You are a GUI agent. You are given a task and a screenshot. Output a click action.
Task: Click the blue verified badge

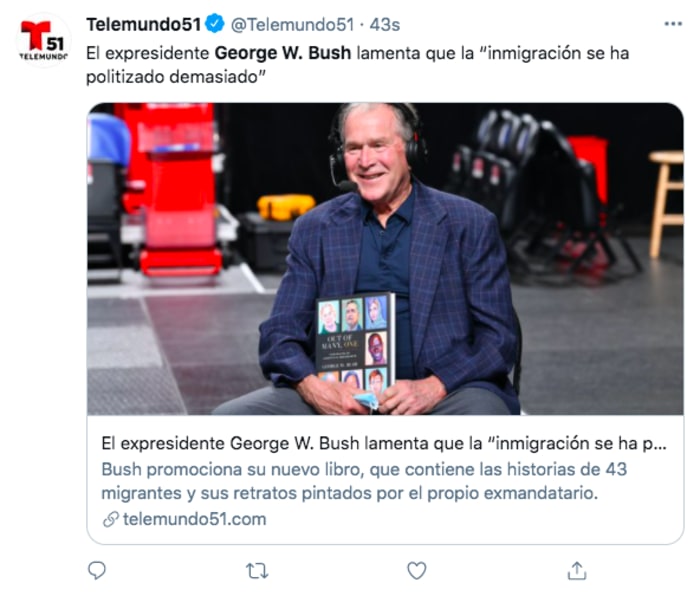[x=215, y=24]
